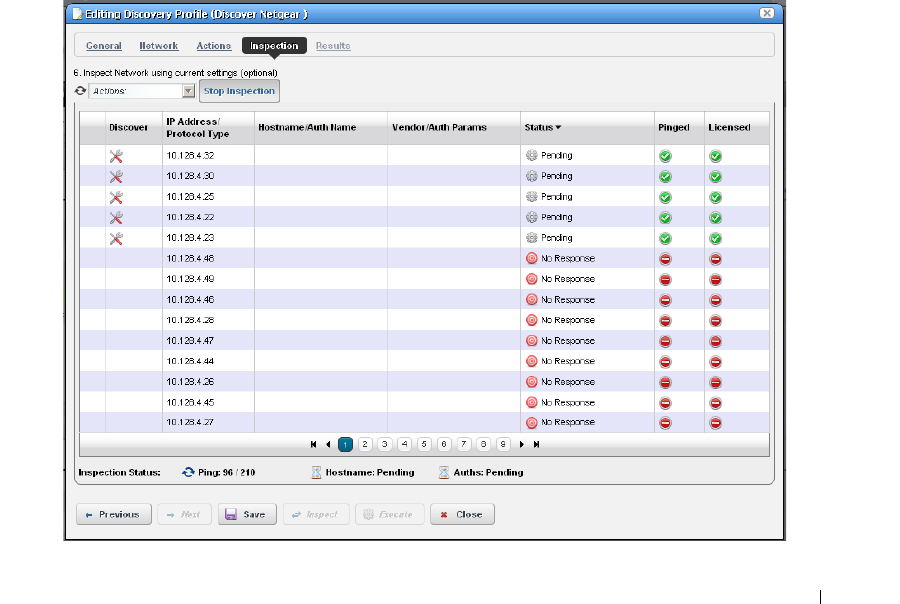Click red Pinged icon for 10.128.4.45
The height and width of the screenshot is (604, 900).
click(665, 403)
